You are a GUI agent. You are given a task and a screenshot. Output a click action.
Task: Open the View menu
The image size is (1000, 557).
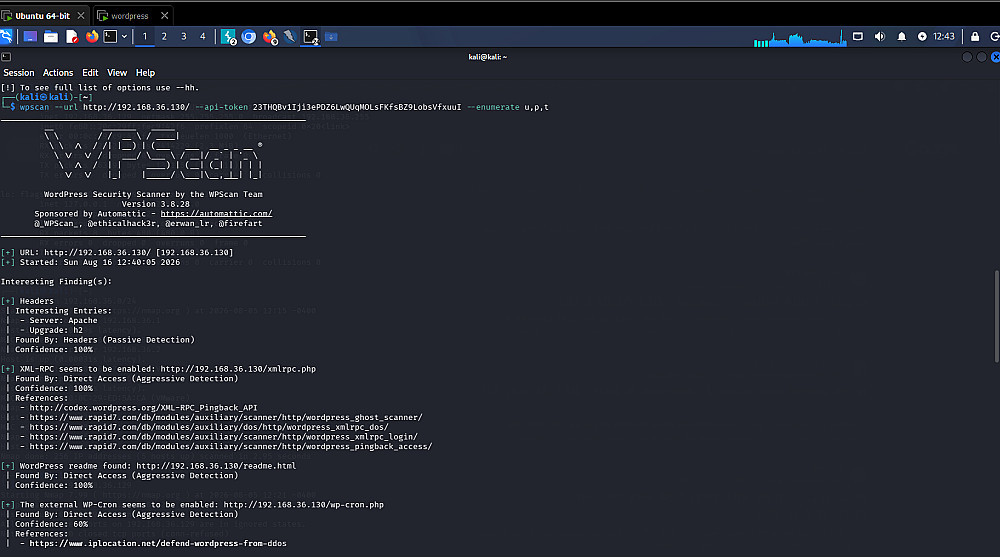[x=117, y=73]
